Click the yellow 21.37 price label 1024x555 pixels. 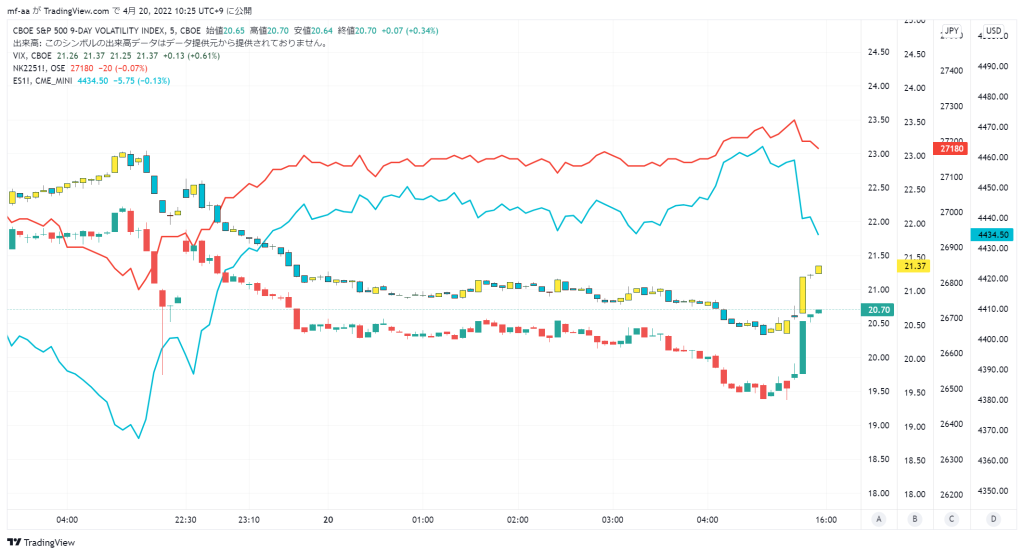[x=914, y=266]
